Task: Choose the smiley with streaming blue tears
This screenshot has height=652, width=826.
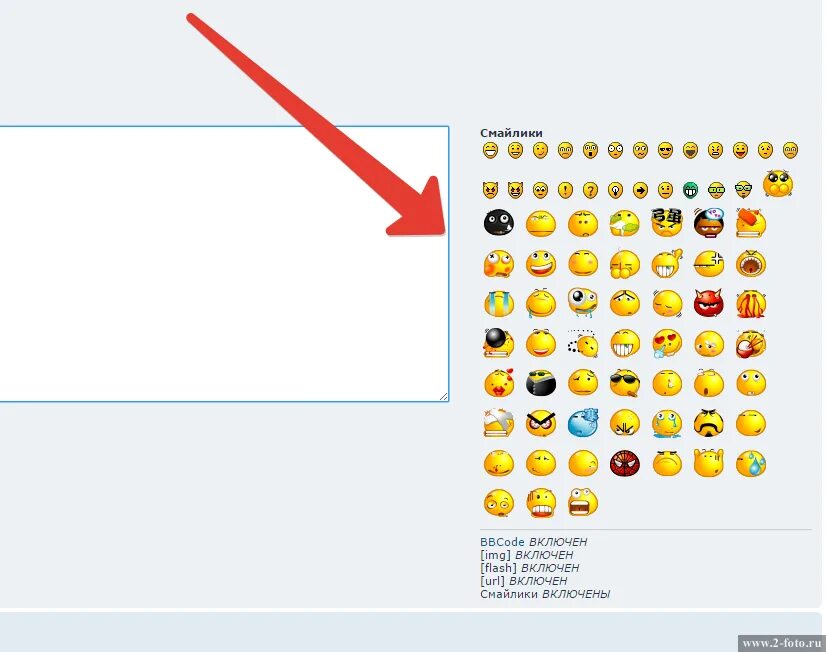Action: click(498, 303)
